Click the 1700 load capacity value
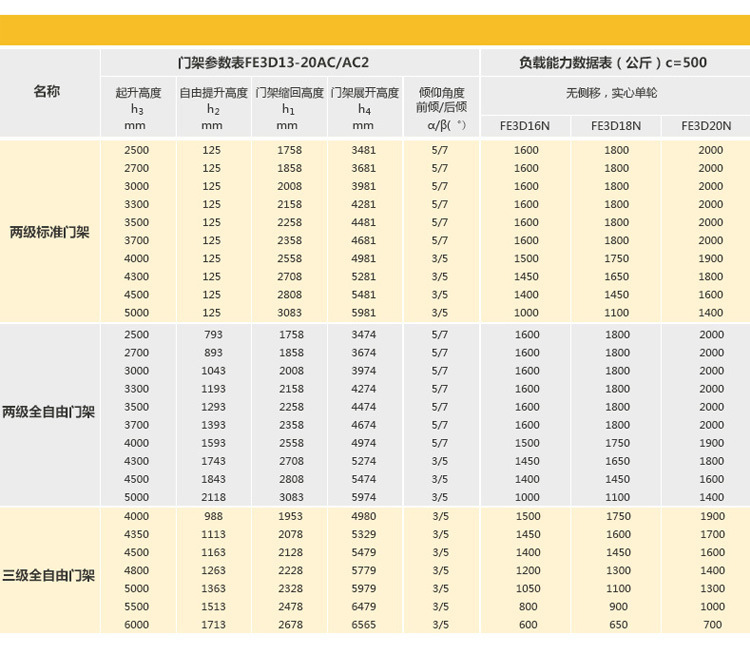This screenshot has height=645, width=750. point(712,534)
